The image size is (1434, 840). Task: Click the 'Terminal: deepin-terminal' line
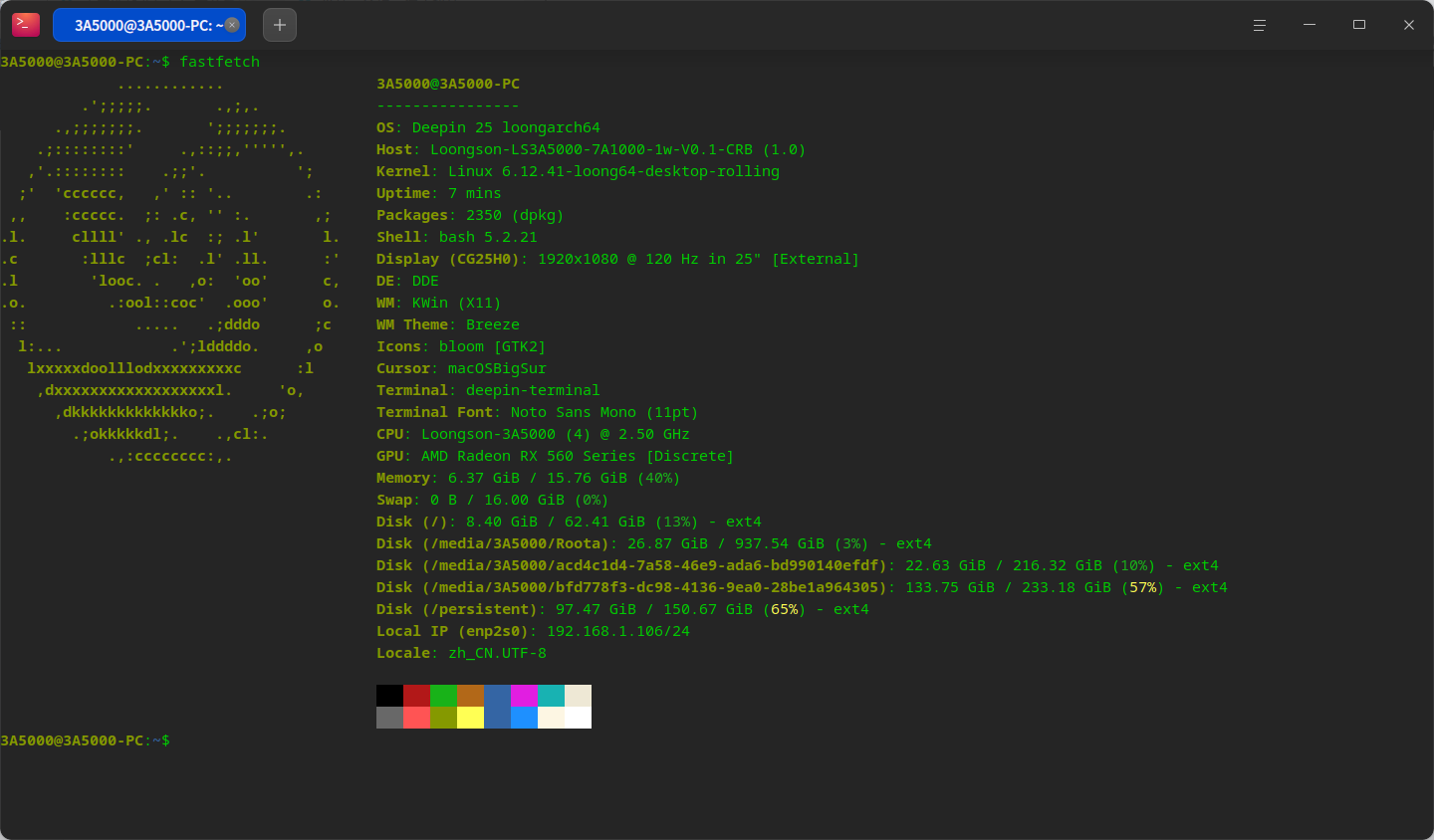click(488, 390)
